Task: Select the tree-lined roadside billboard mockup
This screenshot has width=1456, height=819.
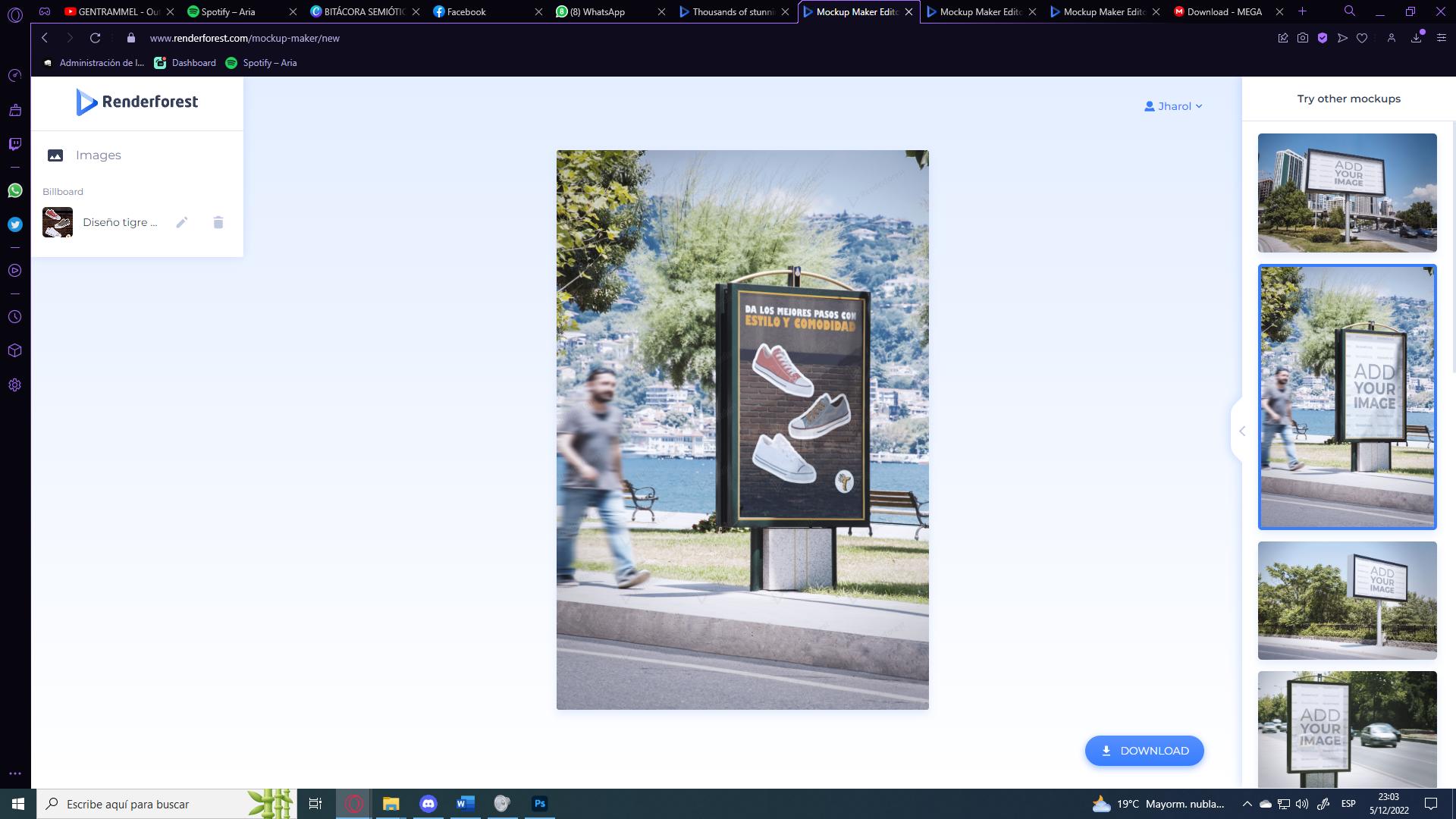Action: tap(1347, 600)
